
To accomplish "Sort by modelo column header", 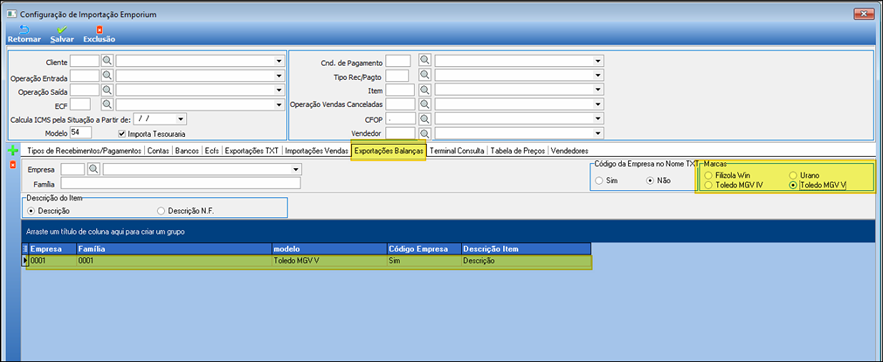I will pos(329,248).
